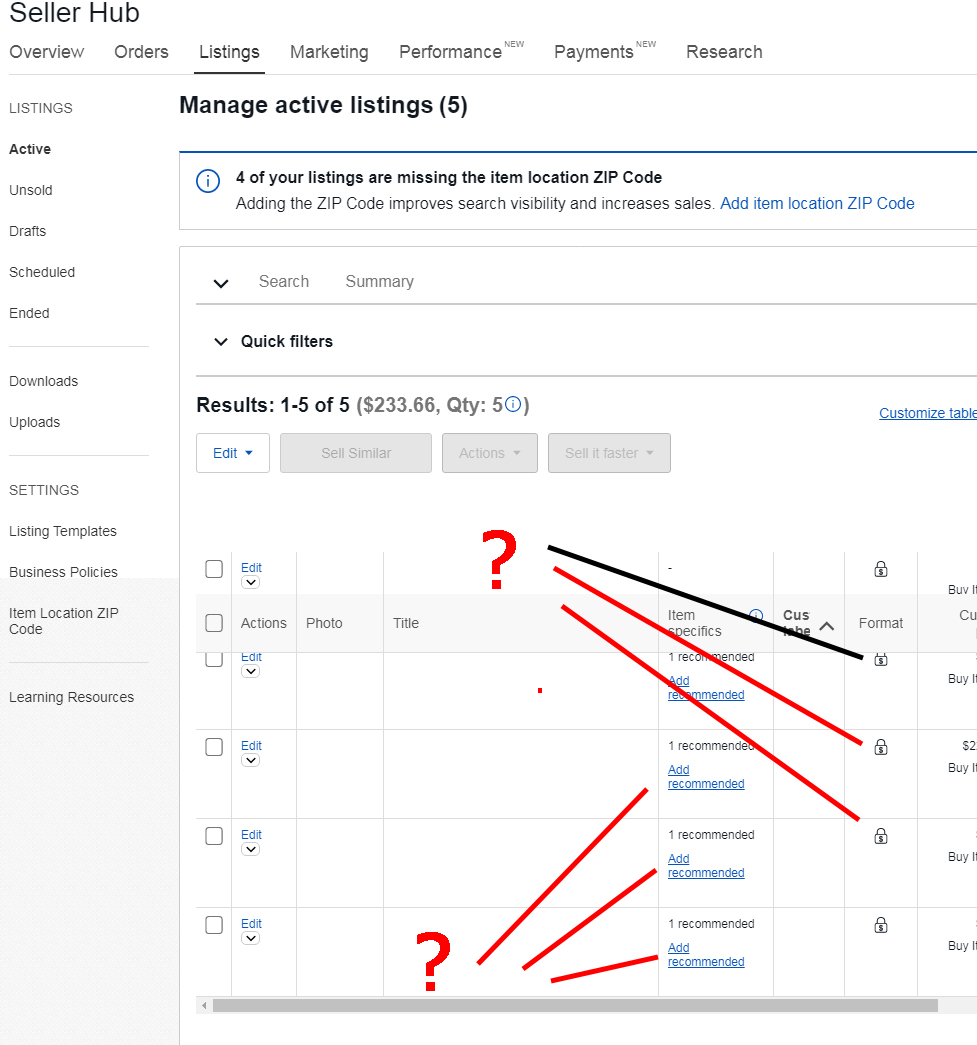The height and width of the screenshot is (1045, 977).
Task: Click the Edit link in the bottom listing row
Action: click(x=251, y=923)
